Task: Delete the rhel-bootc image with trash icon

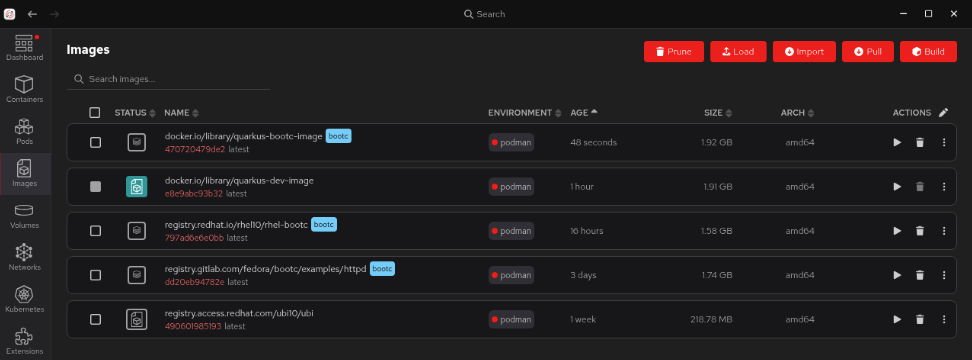Action: coord(920,231)
